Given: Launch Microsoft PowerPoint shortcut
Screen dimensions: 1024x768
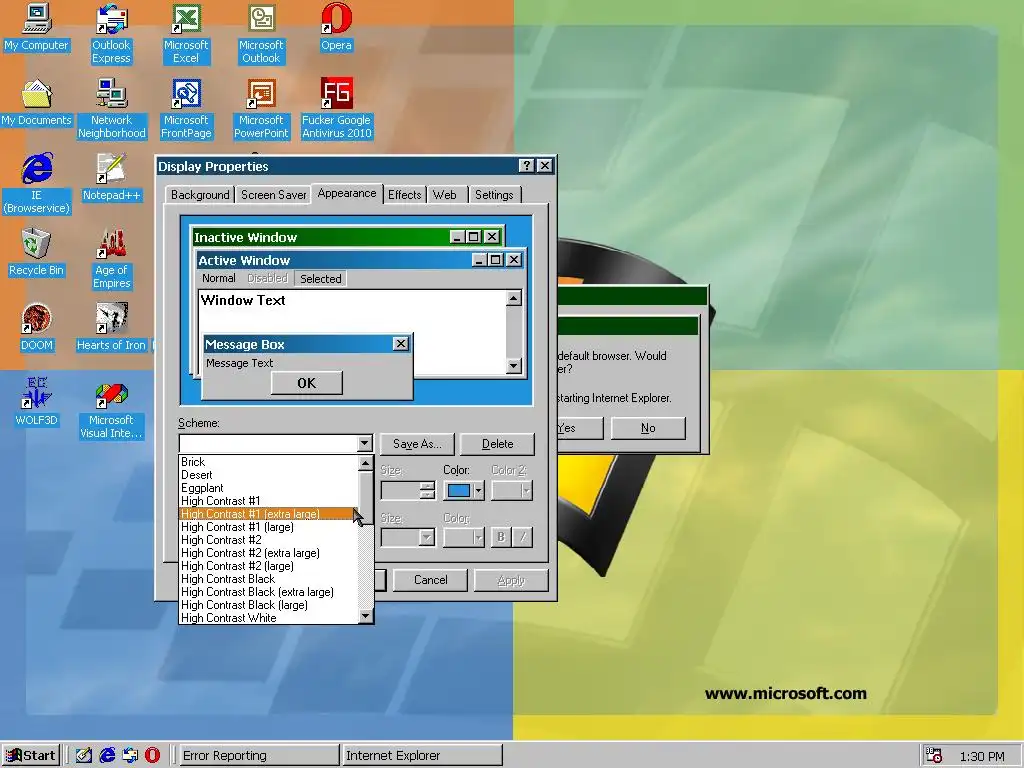Looking at the screenshot, I should point(261,109).
